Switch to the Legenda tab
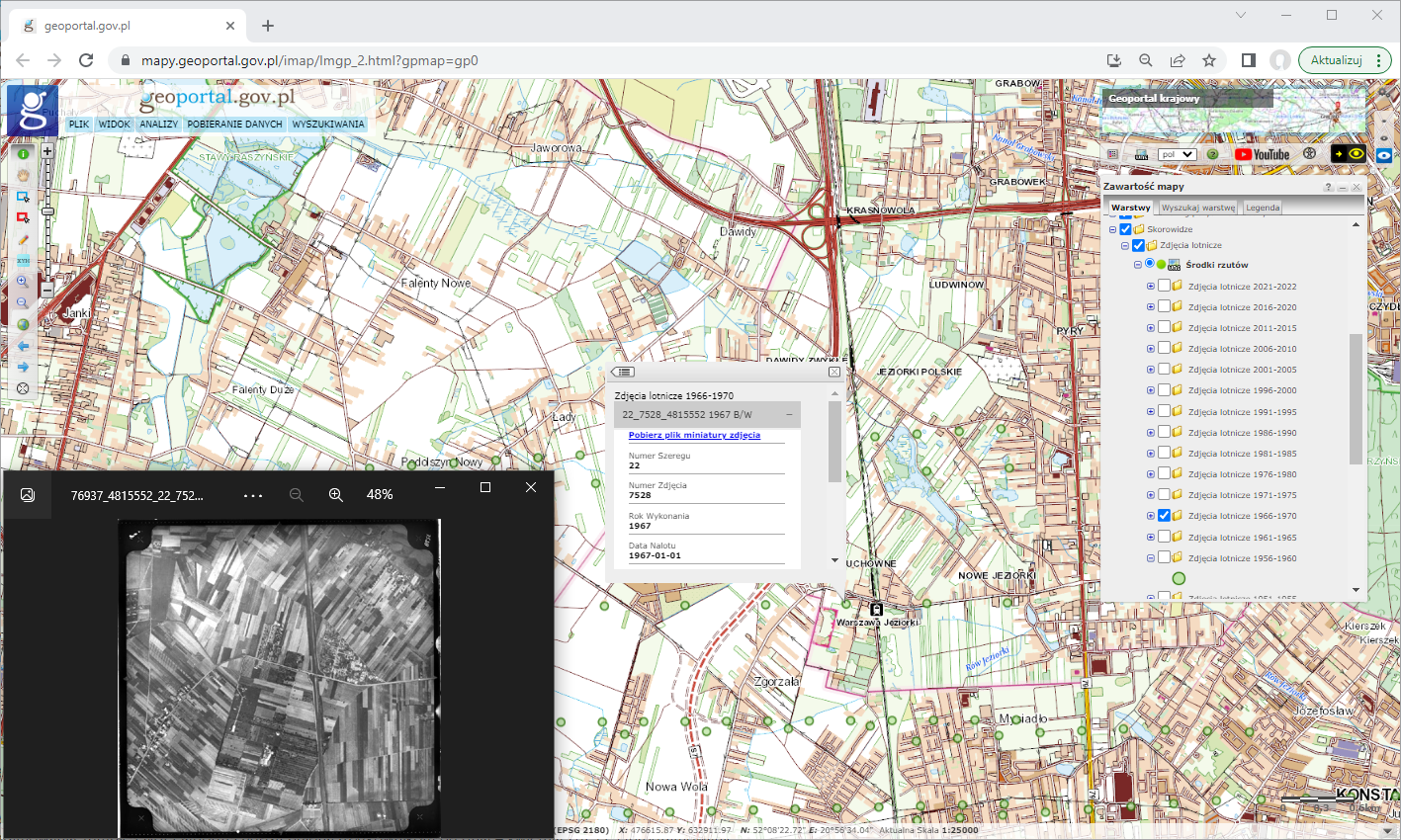This screenshot has height=840, width=1401. pyautogui.click(x=1263, y=208)
